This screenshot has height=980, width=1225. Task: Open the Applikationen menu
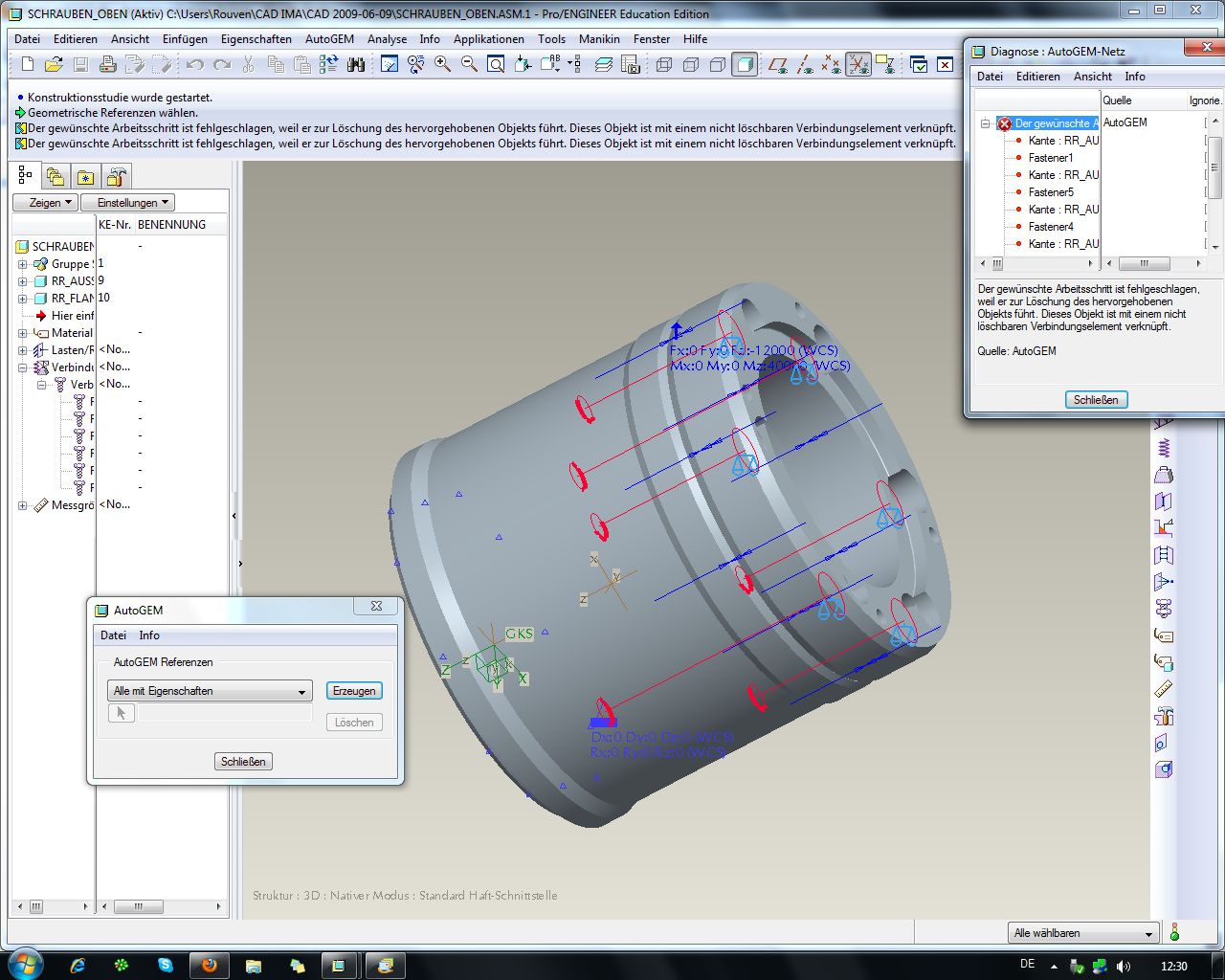[x=489, y=39]
